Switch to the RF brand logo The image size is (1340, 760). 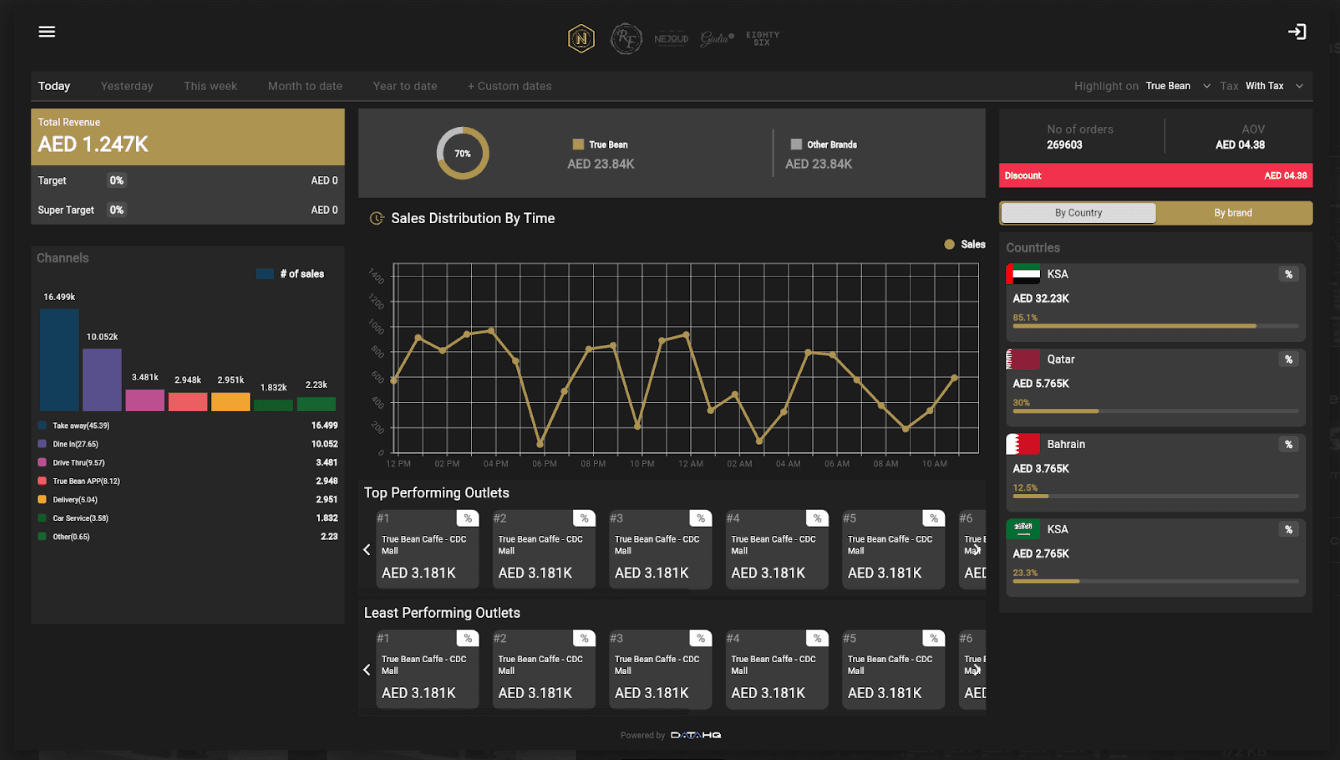pyautogui.click(x=626, y=39)
